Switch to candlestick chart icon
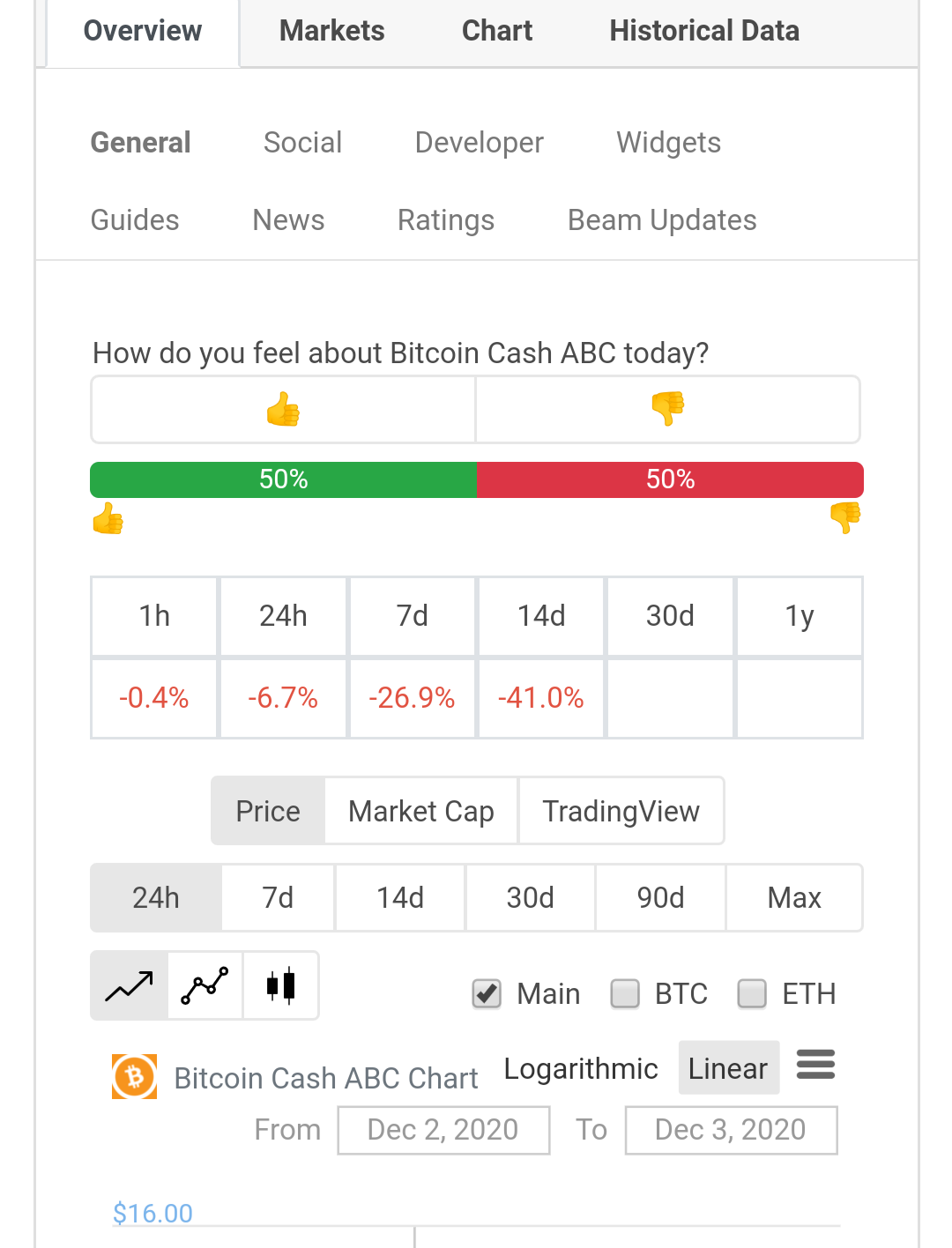Image resolution: width=952 pixels, height=1248 pixels. click(x=281, y=985)
